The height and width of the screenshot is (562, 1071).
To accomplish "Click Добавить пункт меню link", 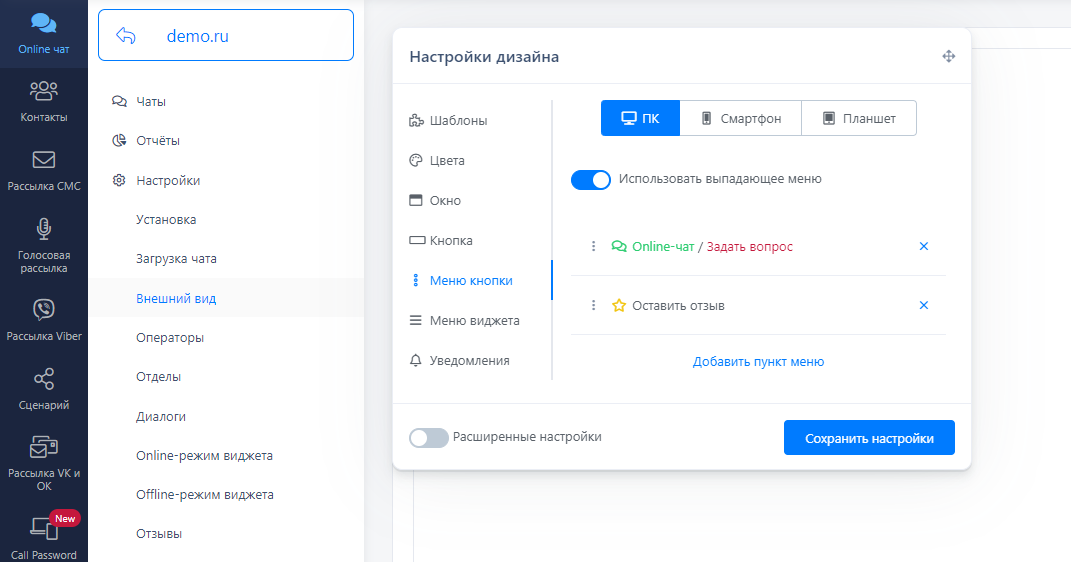I will (x=758, y=362).
